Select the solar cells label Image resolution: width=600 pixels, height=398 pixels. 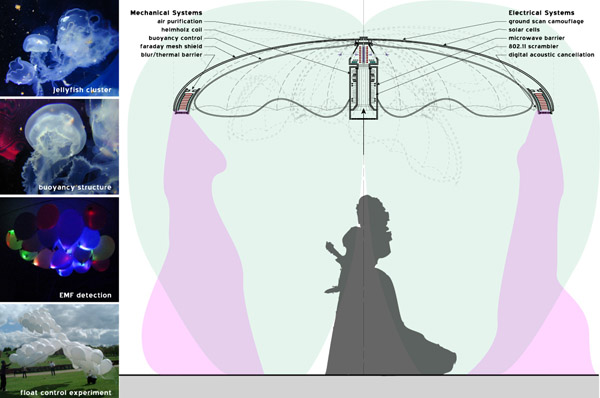pos(524,30)
